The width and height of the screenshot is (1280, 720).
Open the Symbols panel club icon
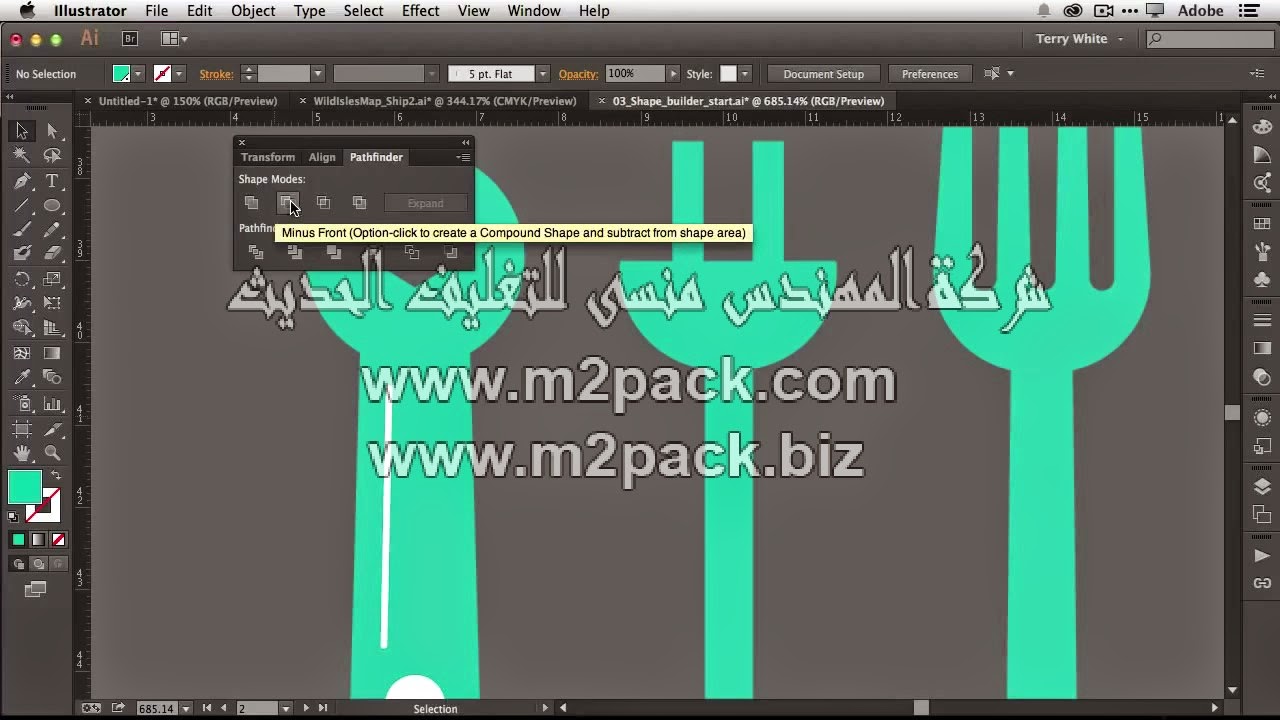1262,281
